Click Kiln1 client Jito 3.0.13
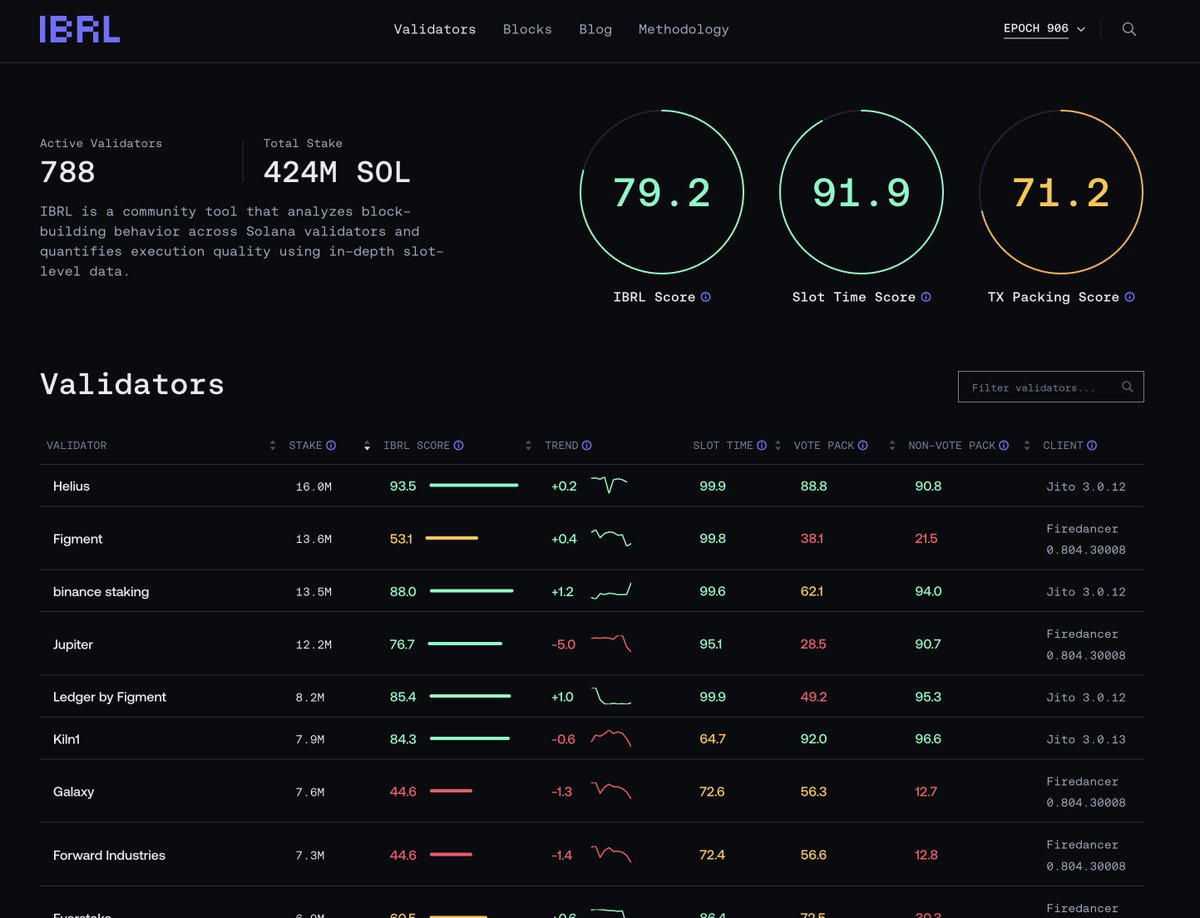Image resolution: width=1200 pixels, height=918 pixels. click(1086, 739)
